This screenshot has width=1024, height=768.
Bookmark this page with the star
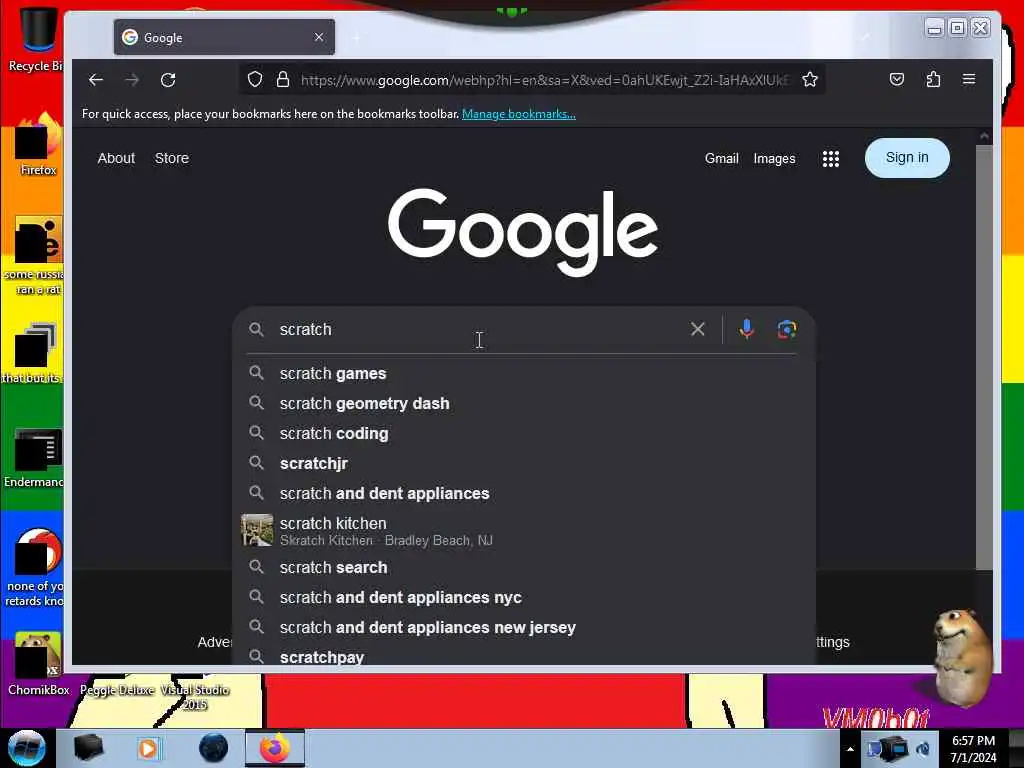[810, 80]
